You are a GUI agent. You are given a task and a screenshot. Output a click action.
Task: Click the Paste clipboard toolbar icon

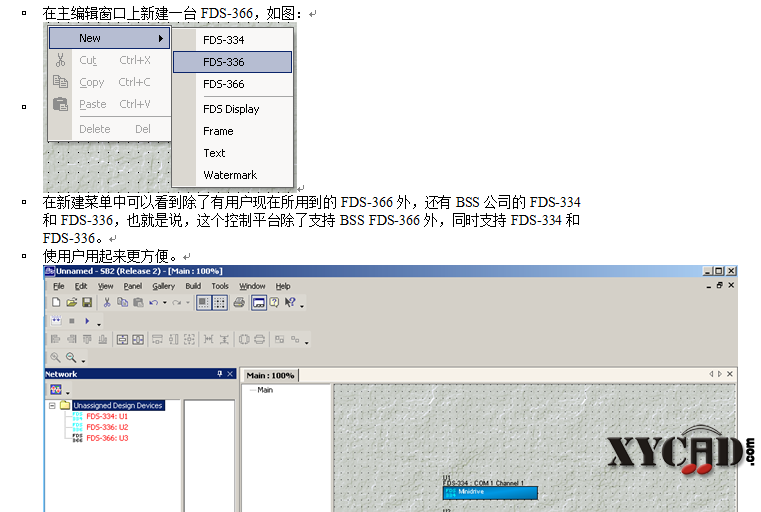(138, 302)
